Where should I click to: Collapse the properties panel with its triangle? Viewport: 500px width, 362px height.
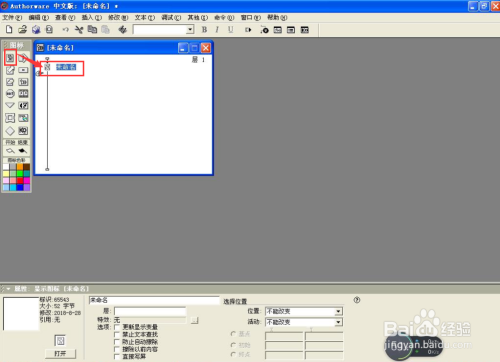coord(8,289)
